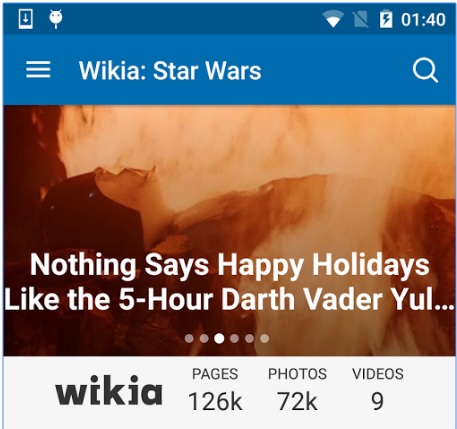Select the first carousel page dot

tap(189, 338)
